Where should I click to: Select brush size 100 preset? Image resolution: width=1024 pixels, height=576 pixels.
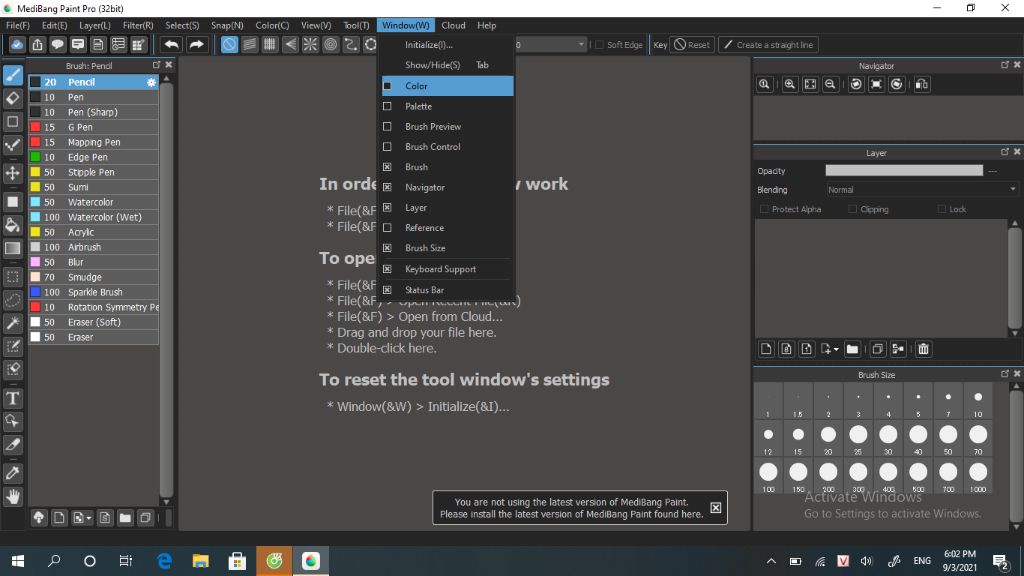(x=768, y=475)
